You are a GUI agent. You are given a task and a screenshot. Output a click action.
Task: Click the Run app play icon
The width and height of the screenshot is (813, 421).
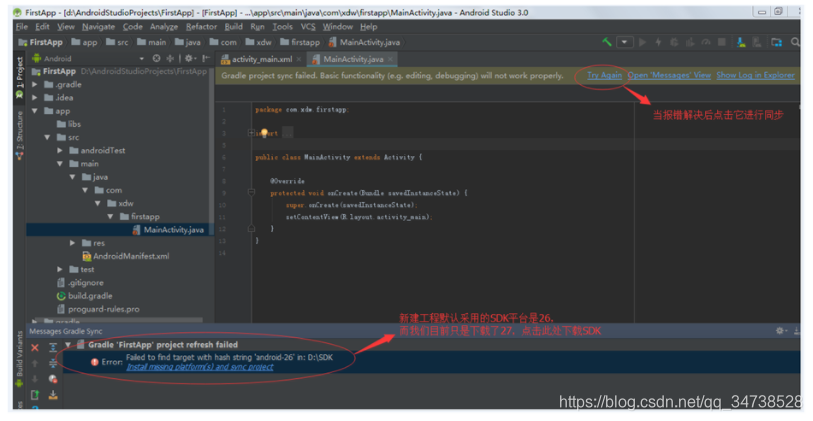643,42
